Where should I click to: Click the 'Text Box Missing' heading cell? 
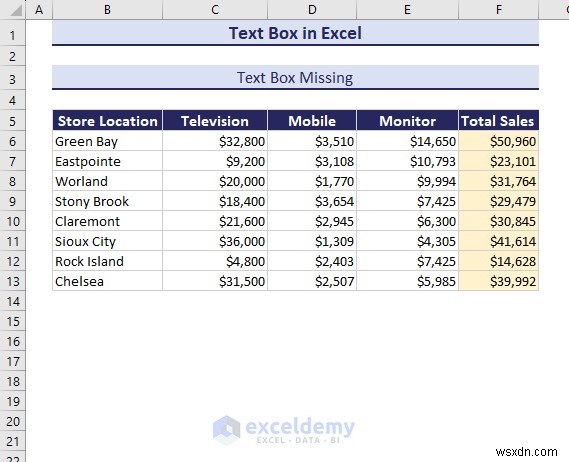point(295,78)
